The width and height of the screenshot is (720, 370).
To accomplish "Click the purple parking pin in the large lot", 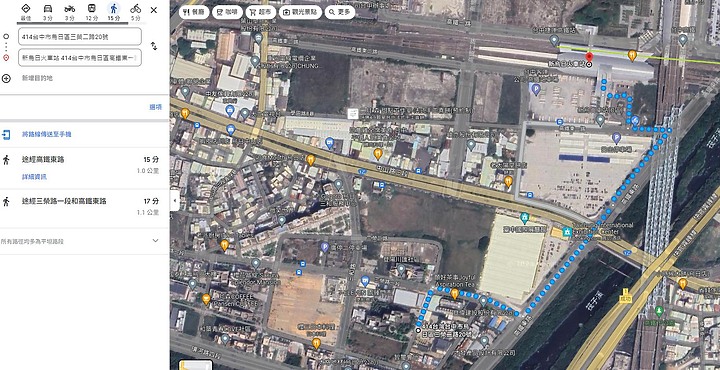I will pos(617,137).
